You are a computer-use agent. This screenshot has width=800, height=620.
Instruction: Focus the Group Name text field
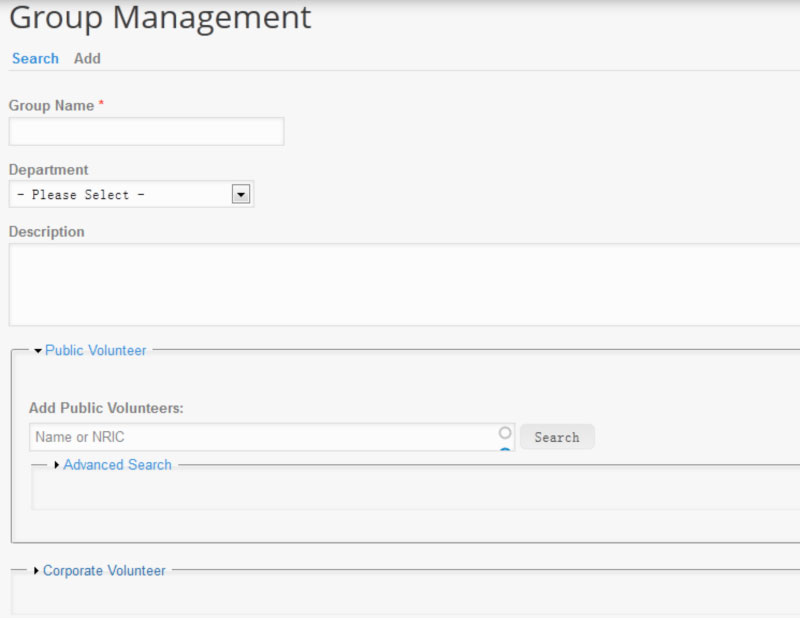(x=146, y=132)
